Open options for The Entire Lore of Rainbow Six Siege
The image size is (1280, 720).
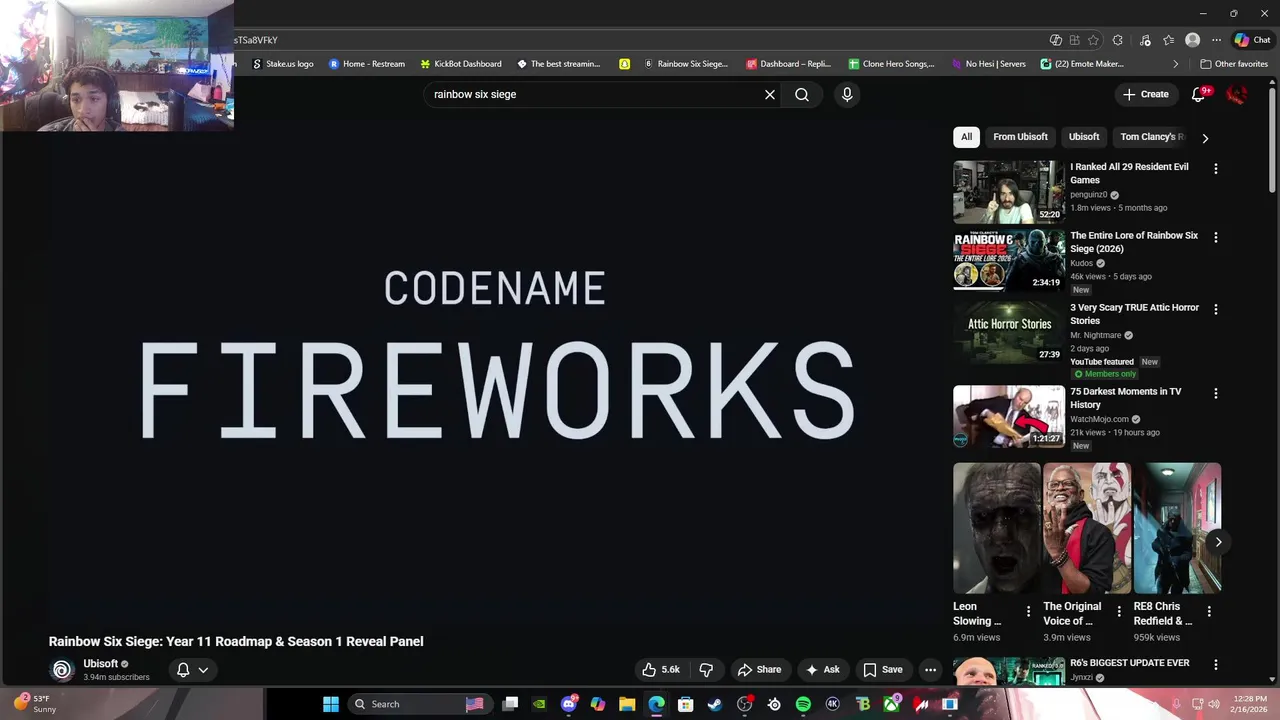pos(1216,238)
